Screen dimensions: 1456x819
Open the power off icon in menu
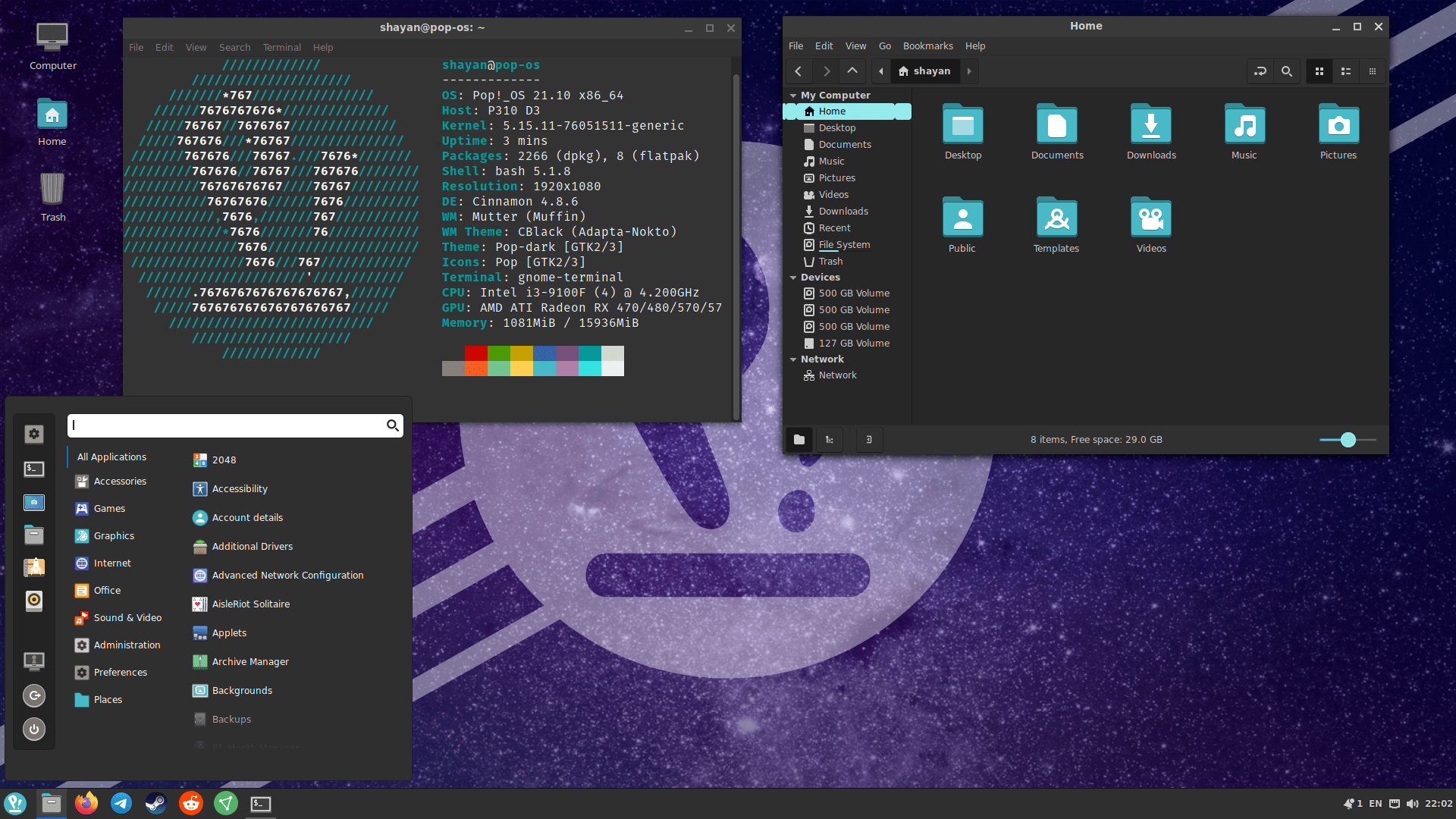34,730
